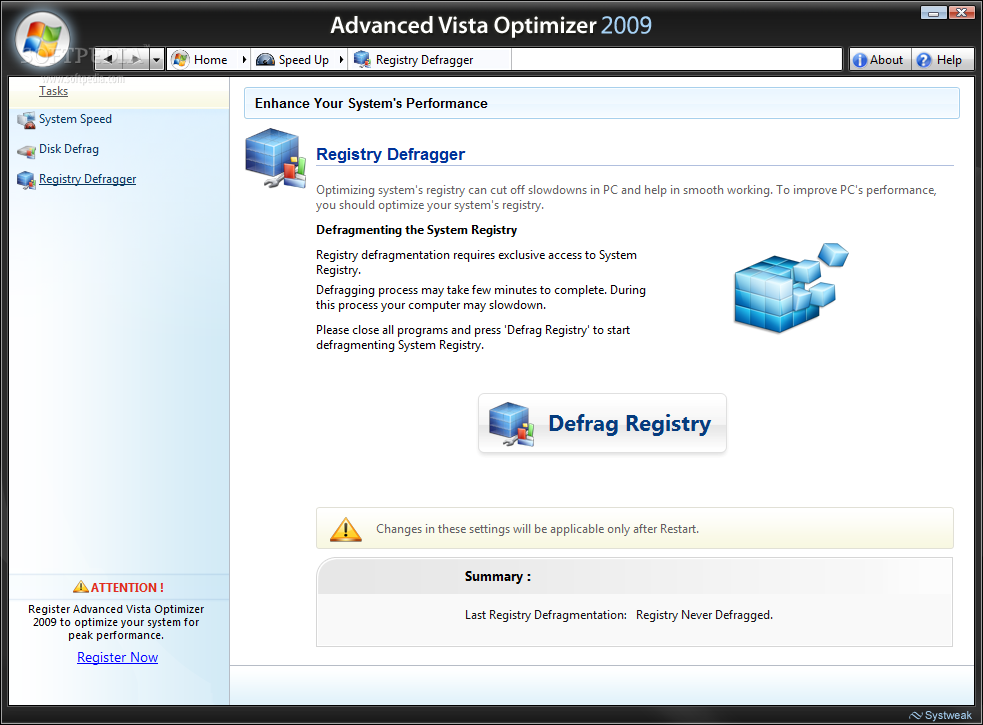Expand the arrow after Home breadcrumb
This screenshot has height=725, width=983.
244,60
